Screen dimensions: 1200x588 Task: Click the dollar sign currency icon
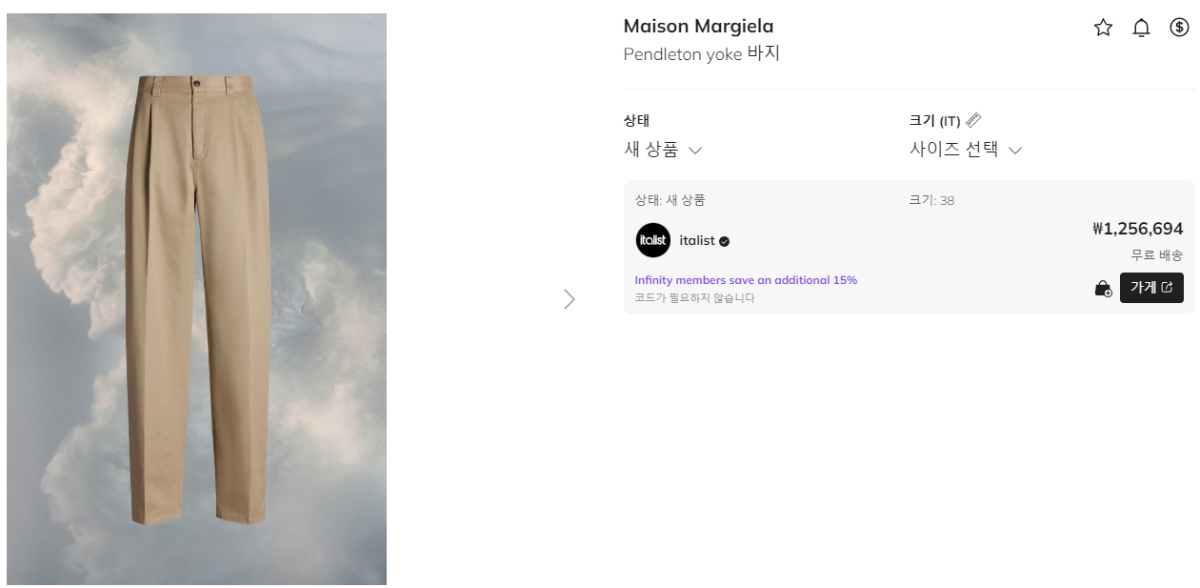[x=1179, y=28]
